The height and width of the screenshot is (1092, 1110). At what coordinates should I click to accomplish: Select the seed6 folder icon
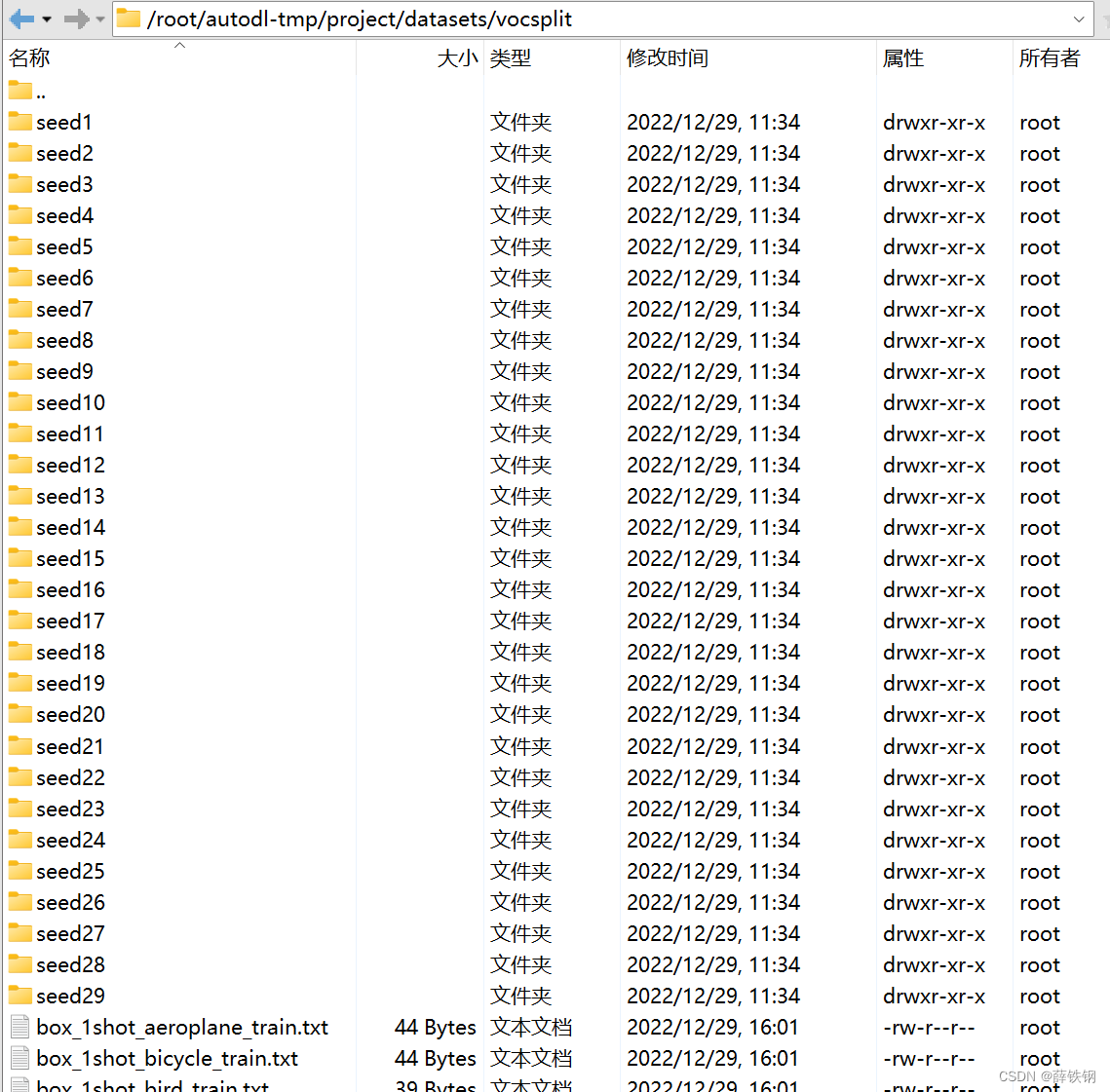point(20,278)
